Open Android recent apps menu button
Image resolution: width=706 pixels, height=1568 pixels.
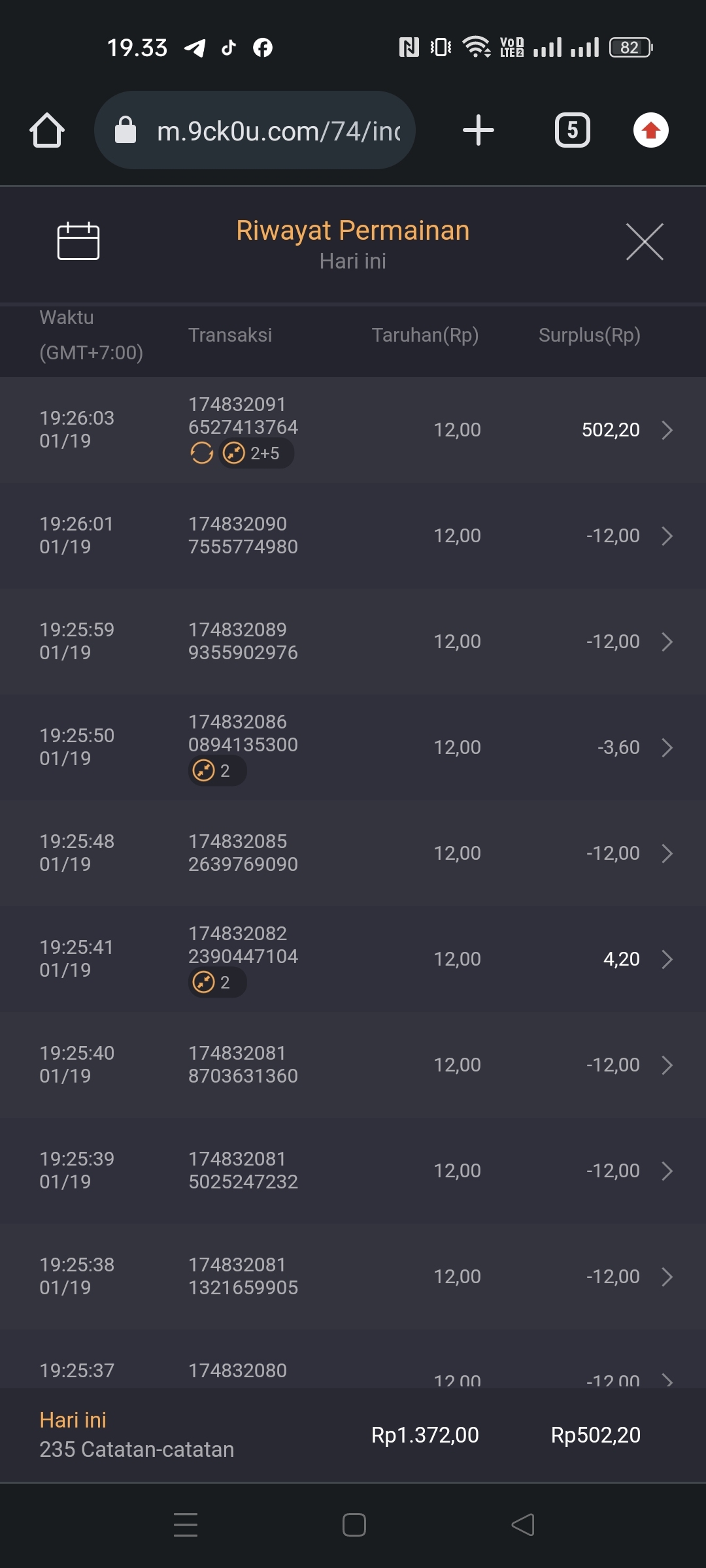click(186, 1525)
